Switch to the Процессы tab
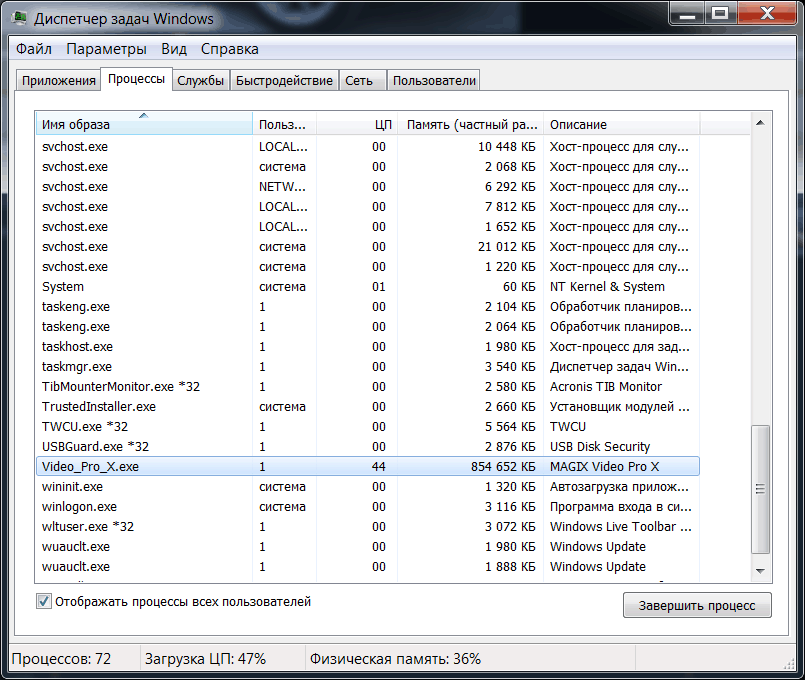The height and width of the screenshot is (680, 805). click(x=137, y=79)
